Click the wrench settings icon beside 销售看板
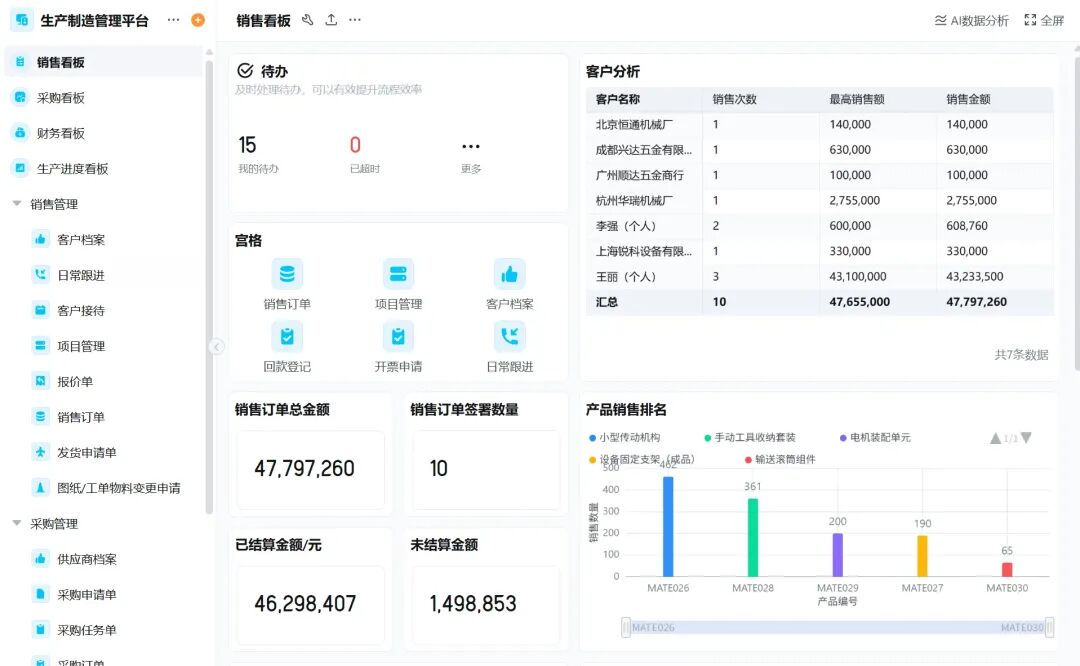Image resolution: width=1080 pixels, height=666 pixels. pos(307,20)
